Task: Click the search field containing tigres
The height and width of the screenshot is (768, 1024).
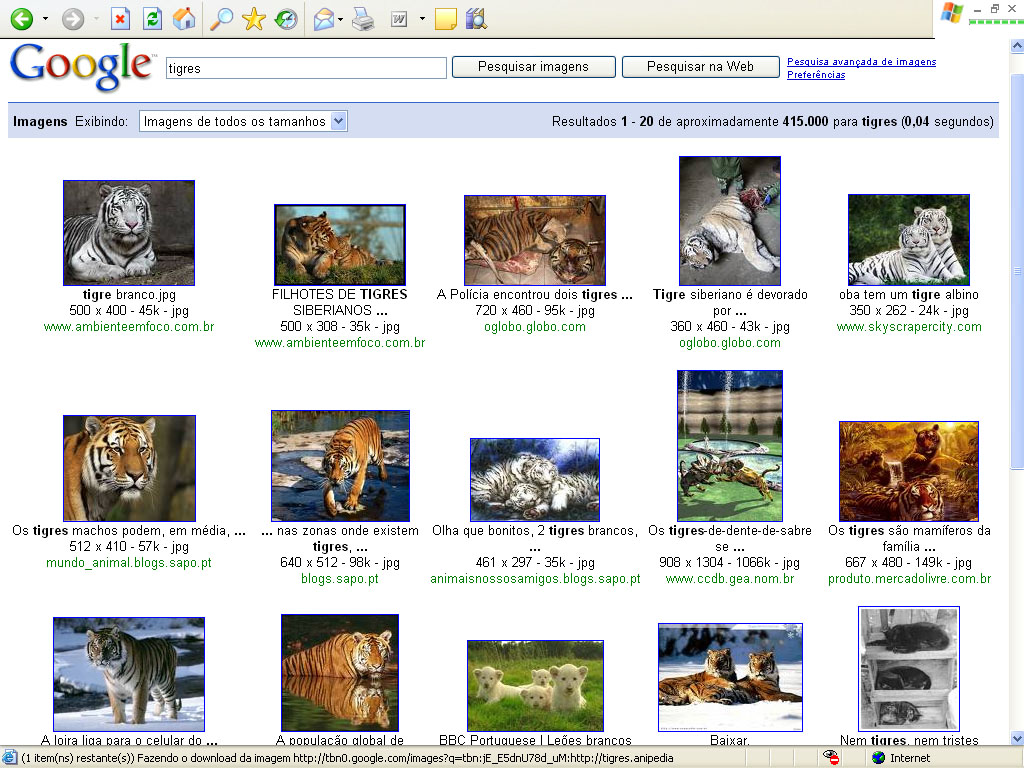Action: point(305,68)
